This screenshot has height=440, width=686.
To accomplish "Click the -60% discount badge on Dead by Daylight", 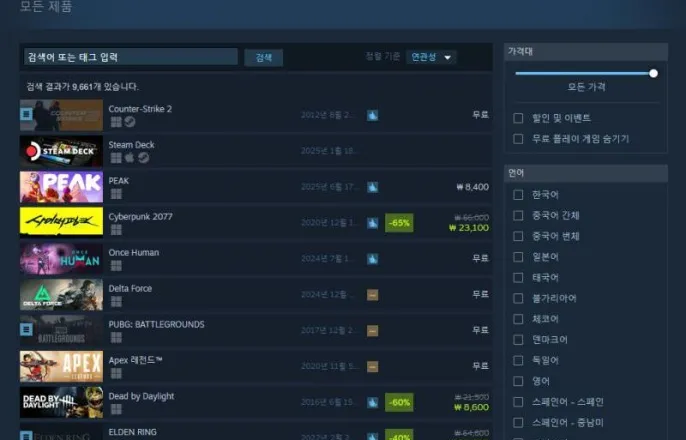I will [x=399, y=402].
